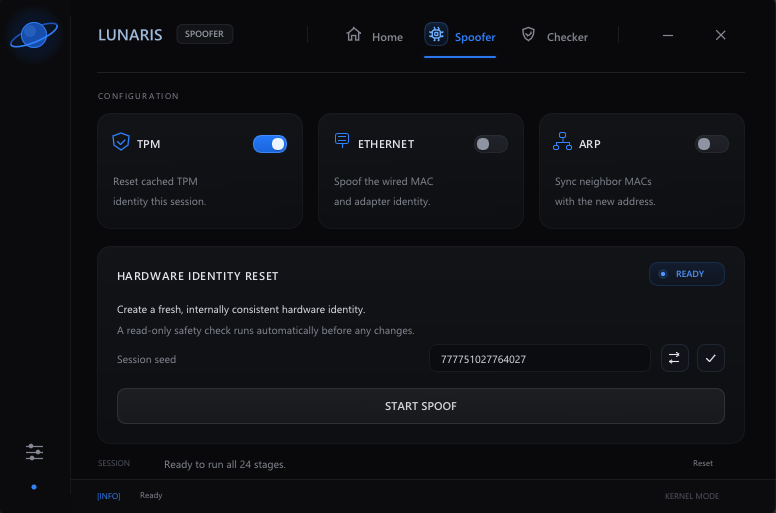Click 'A read-only safety check' note
This screenshot has width=776, height=513.
[x=266, y=330]
